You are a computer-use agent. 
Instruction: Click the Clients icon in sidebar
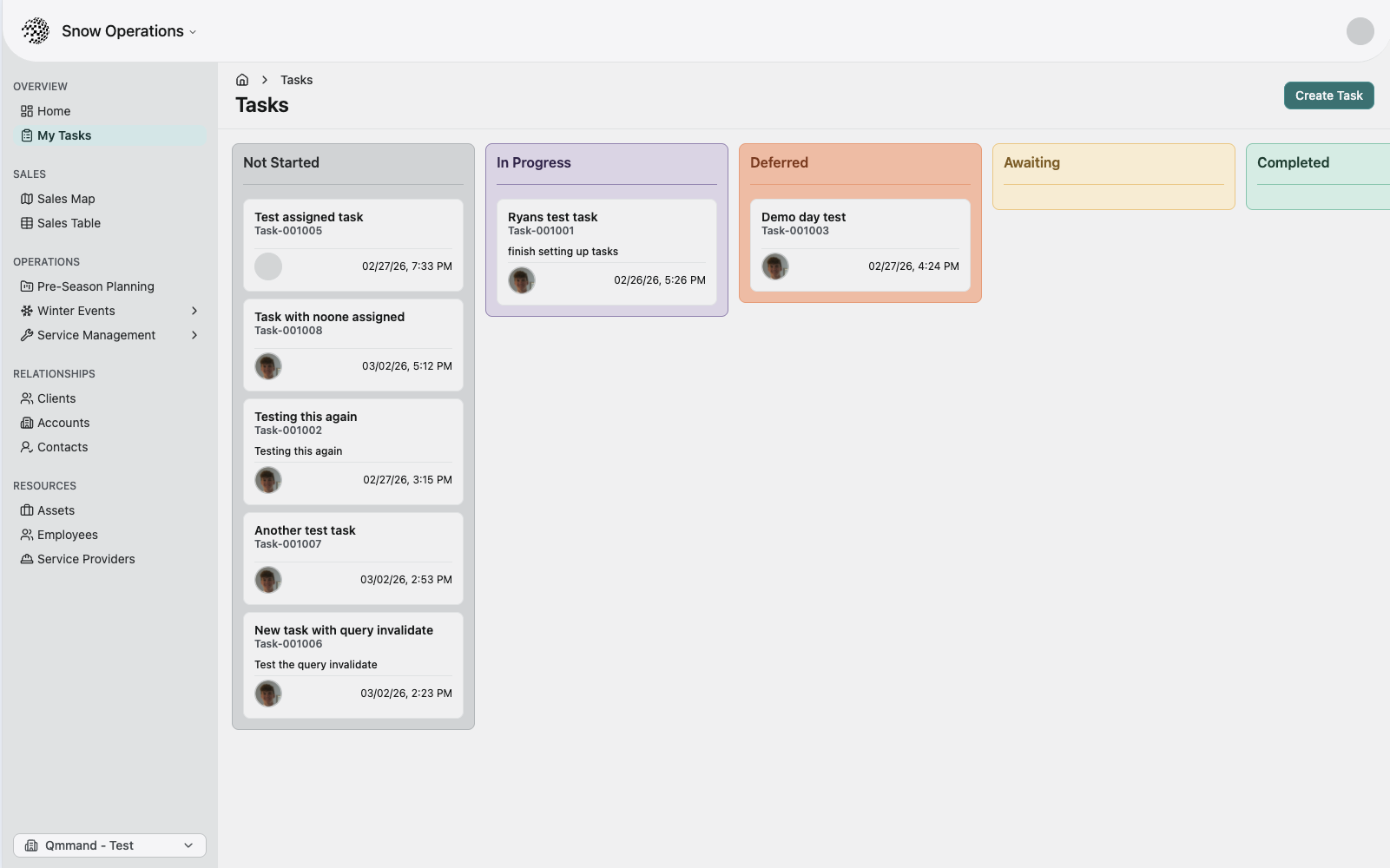point(27,398)
